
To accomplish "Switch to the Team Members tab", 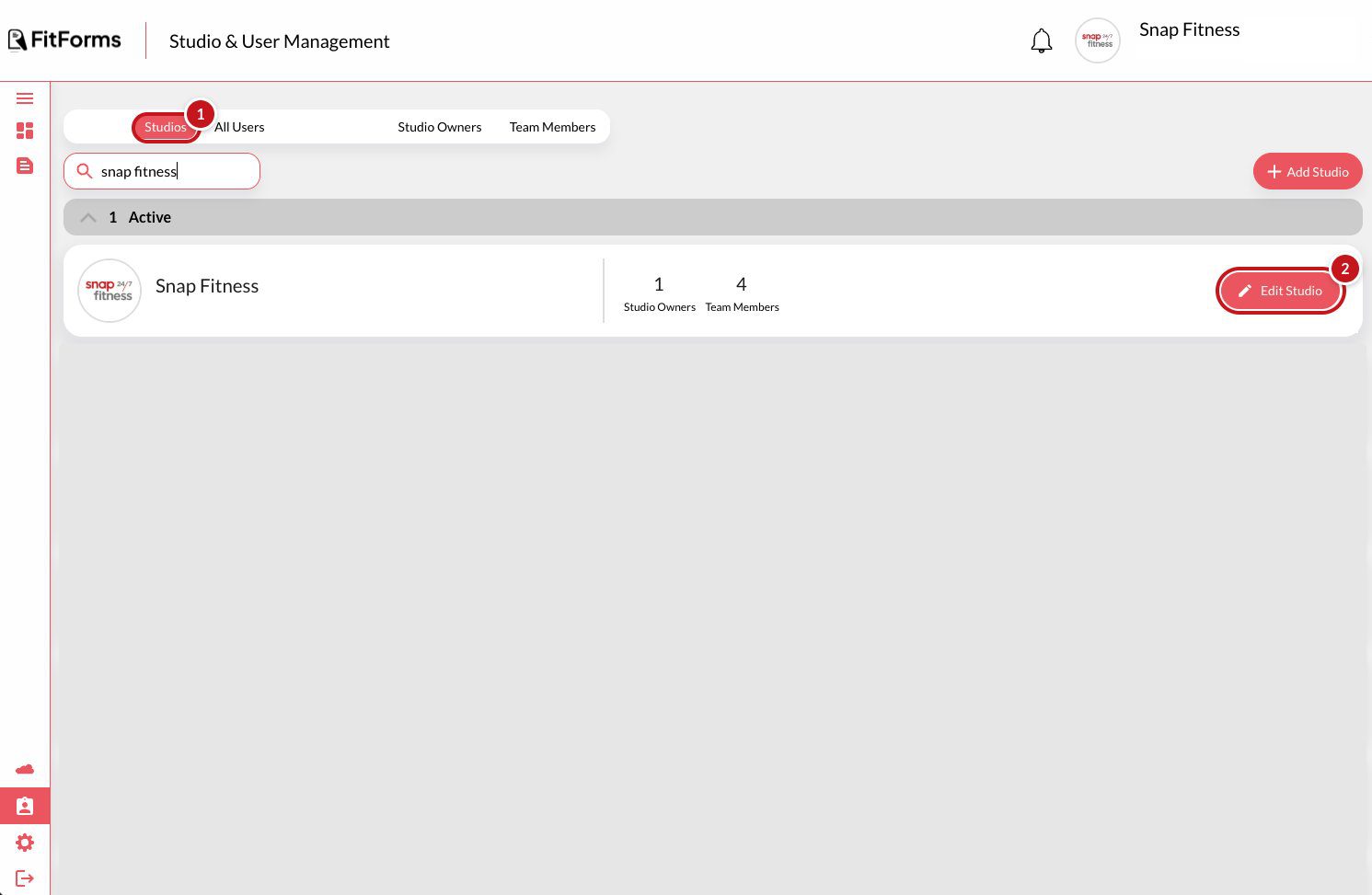I will tap(553, 127).
